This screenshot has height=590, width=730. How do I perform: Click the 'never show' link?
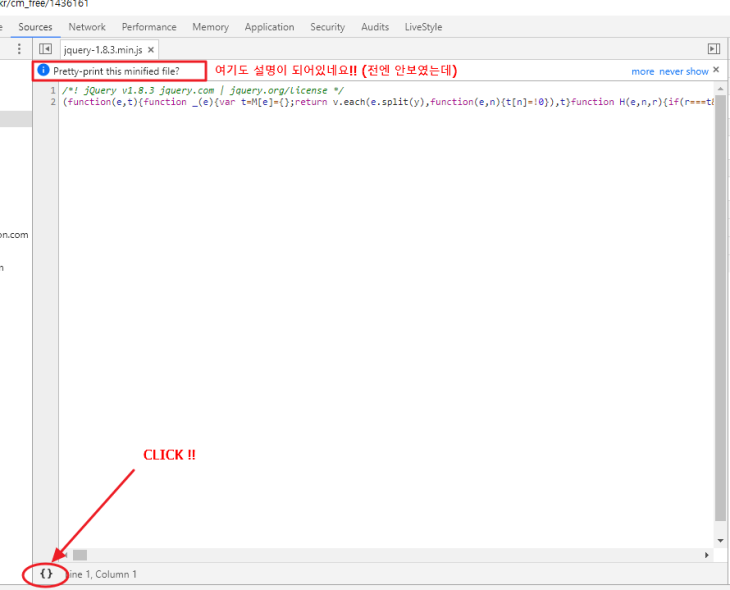point(683,71)
